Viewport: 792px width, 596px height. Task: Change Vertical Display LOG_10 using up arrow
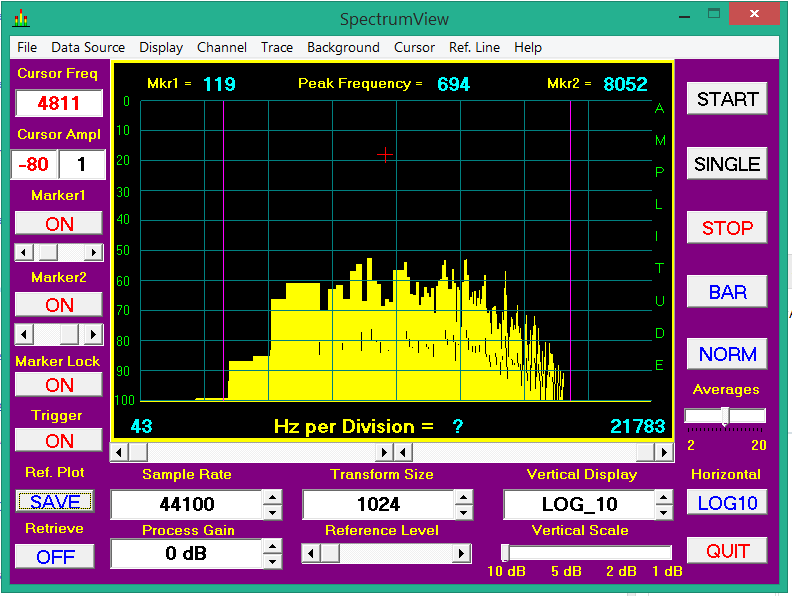[663, 497]
